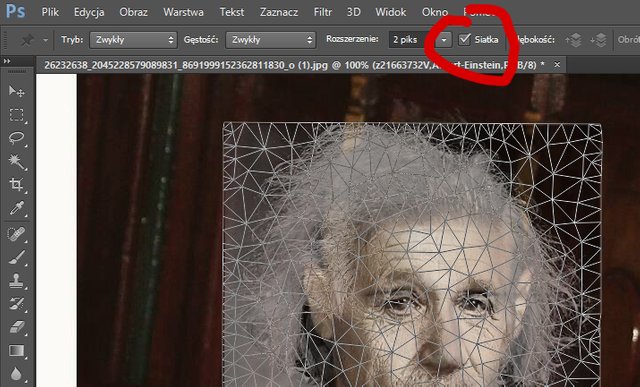Open the Rozszerzenie value dropdown arrow

[444, 40]
